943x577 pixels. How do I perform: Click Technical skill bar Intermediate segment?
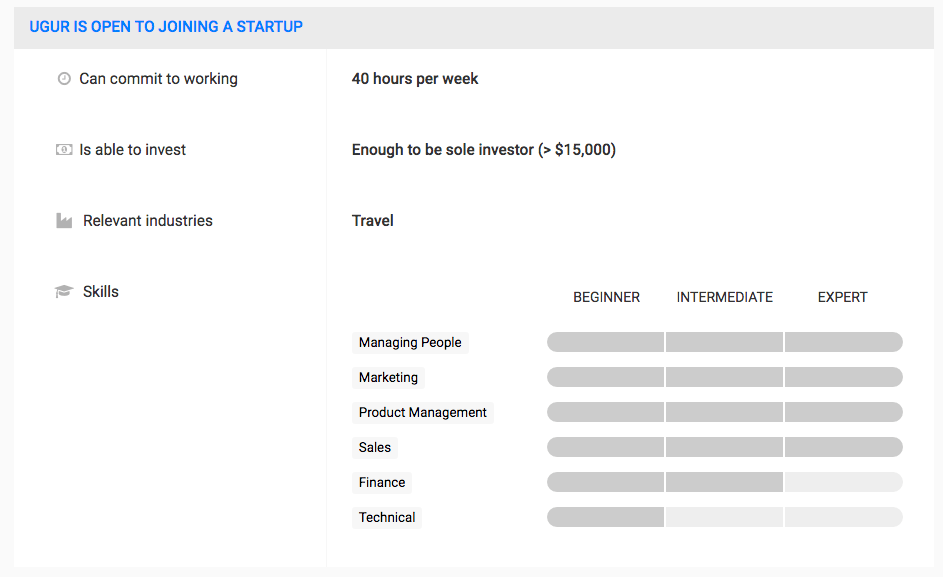[724, 517]
